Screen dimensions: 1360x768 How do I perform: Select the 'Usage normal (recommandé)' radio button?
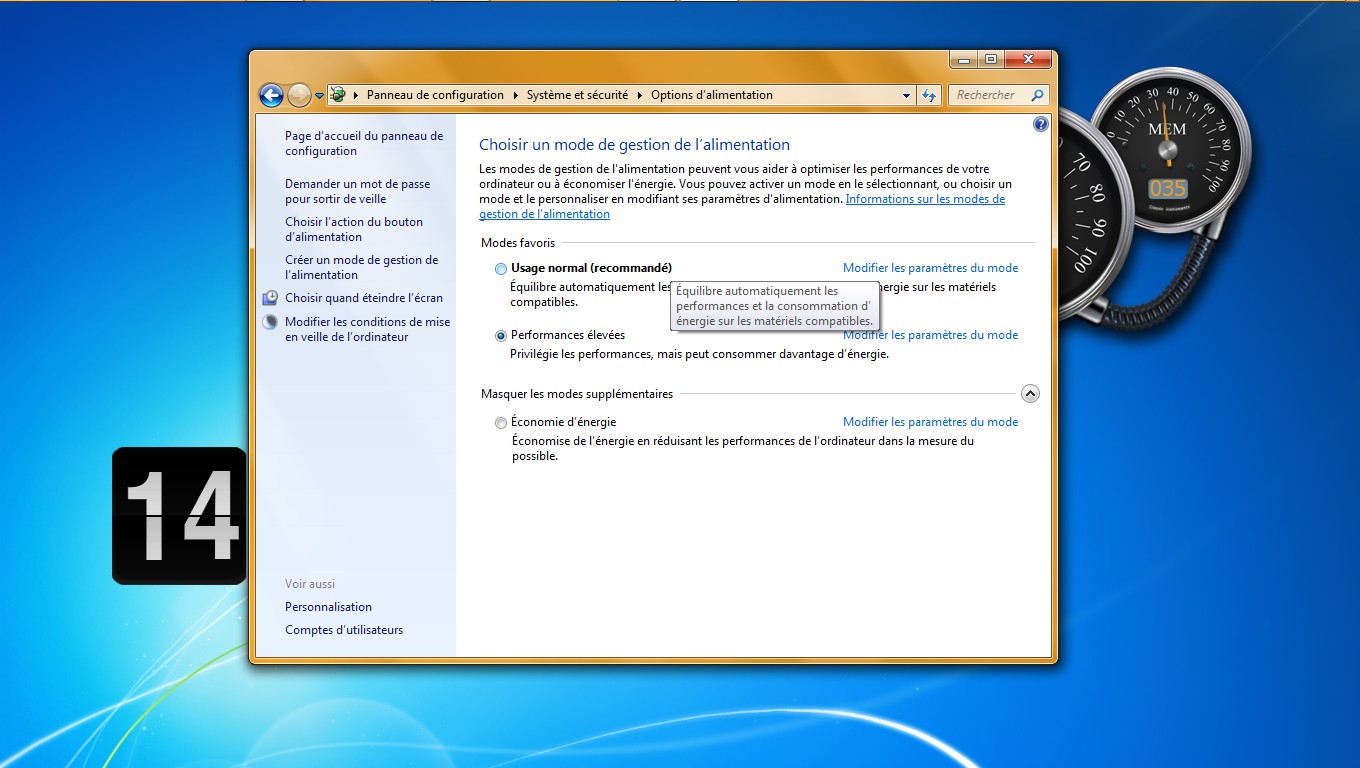(x=501, y=269)
